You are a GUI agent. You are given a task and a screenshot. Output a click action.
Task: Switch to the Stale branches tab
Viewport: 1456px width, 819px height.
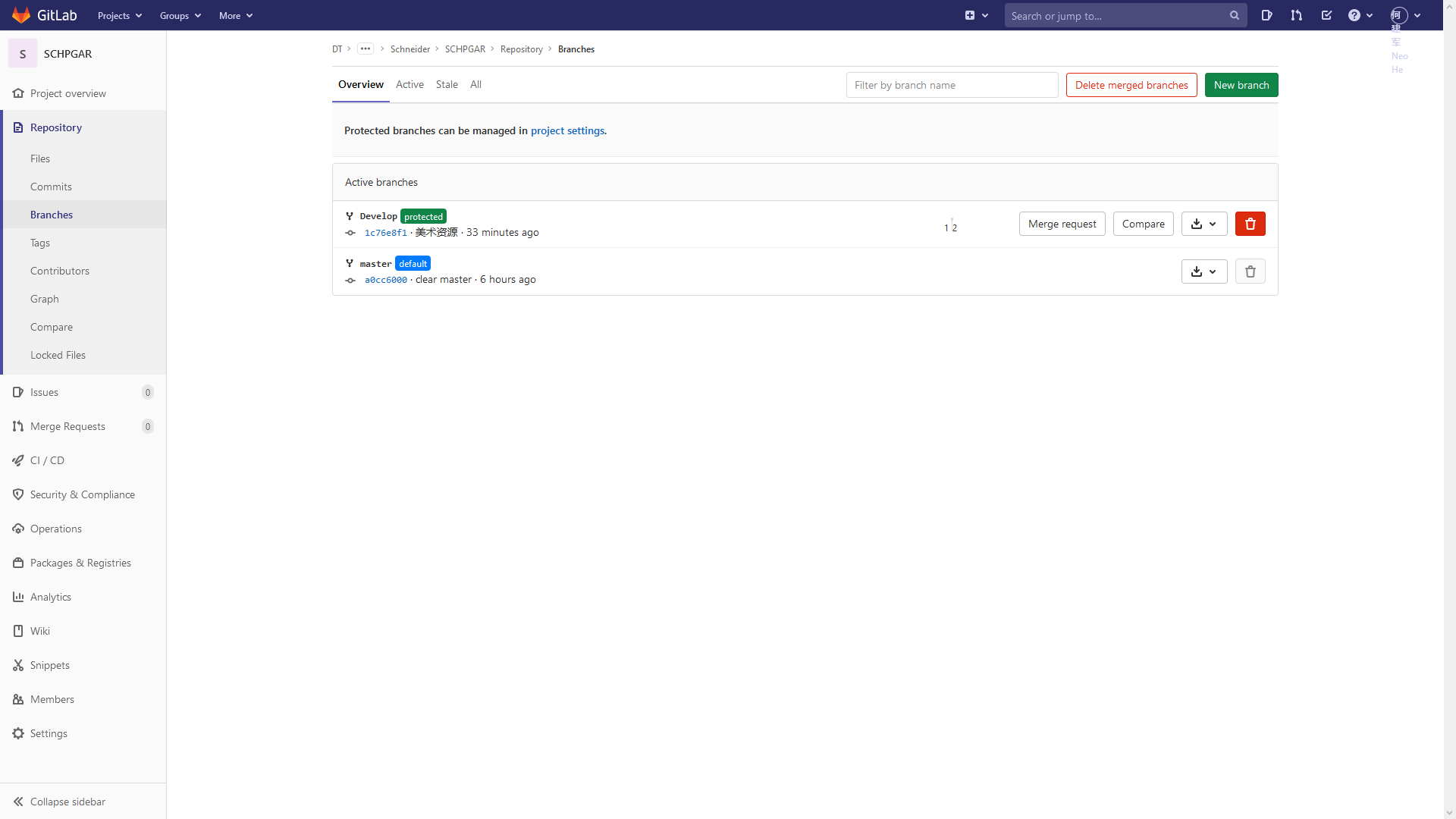tap(447, 85)
